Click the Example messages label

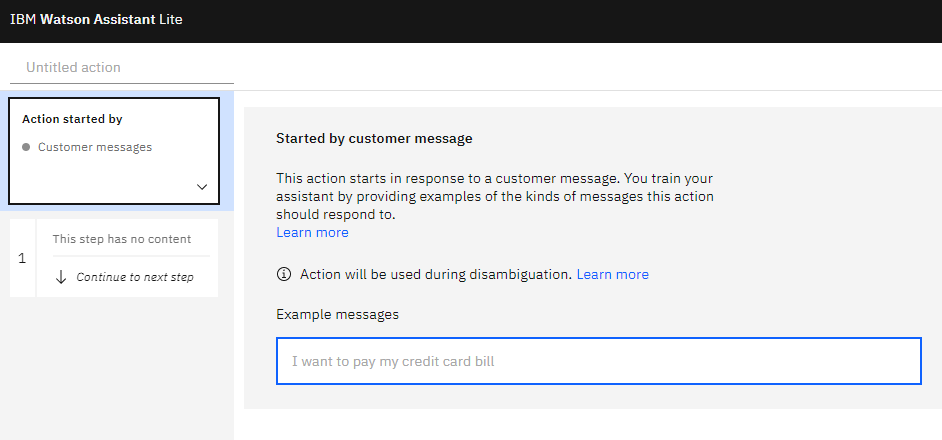tap(338, 314)
